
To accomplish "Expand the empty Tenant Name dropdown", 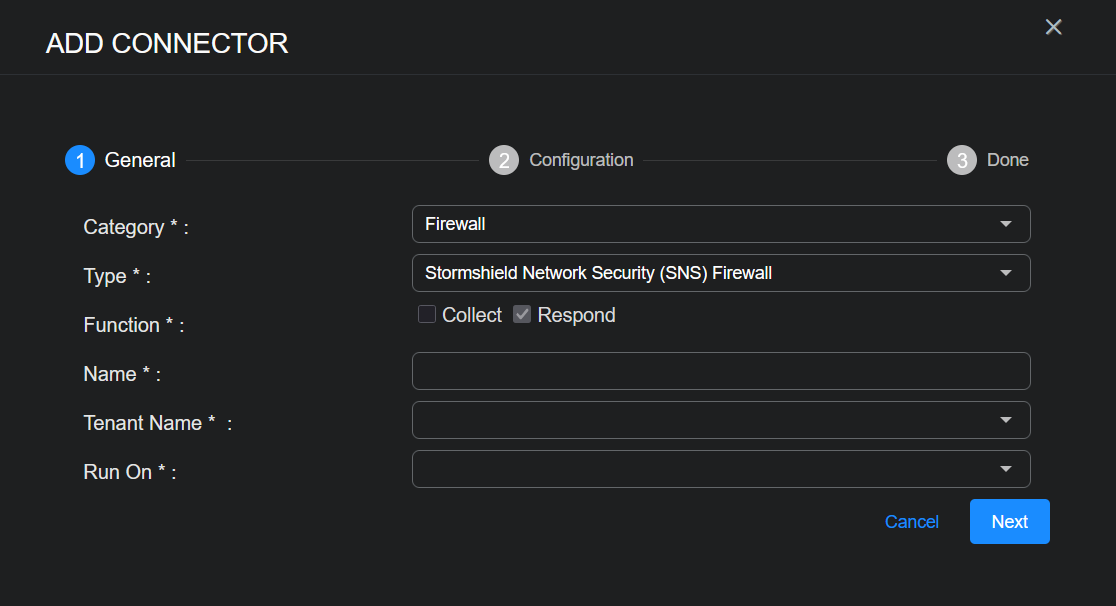I will tap(700, 420).
